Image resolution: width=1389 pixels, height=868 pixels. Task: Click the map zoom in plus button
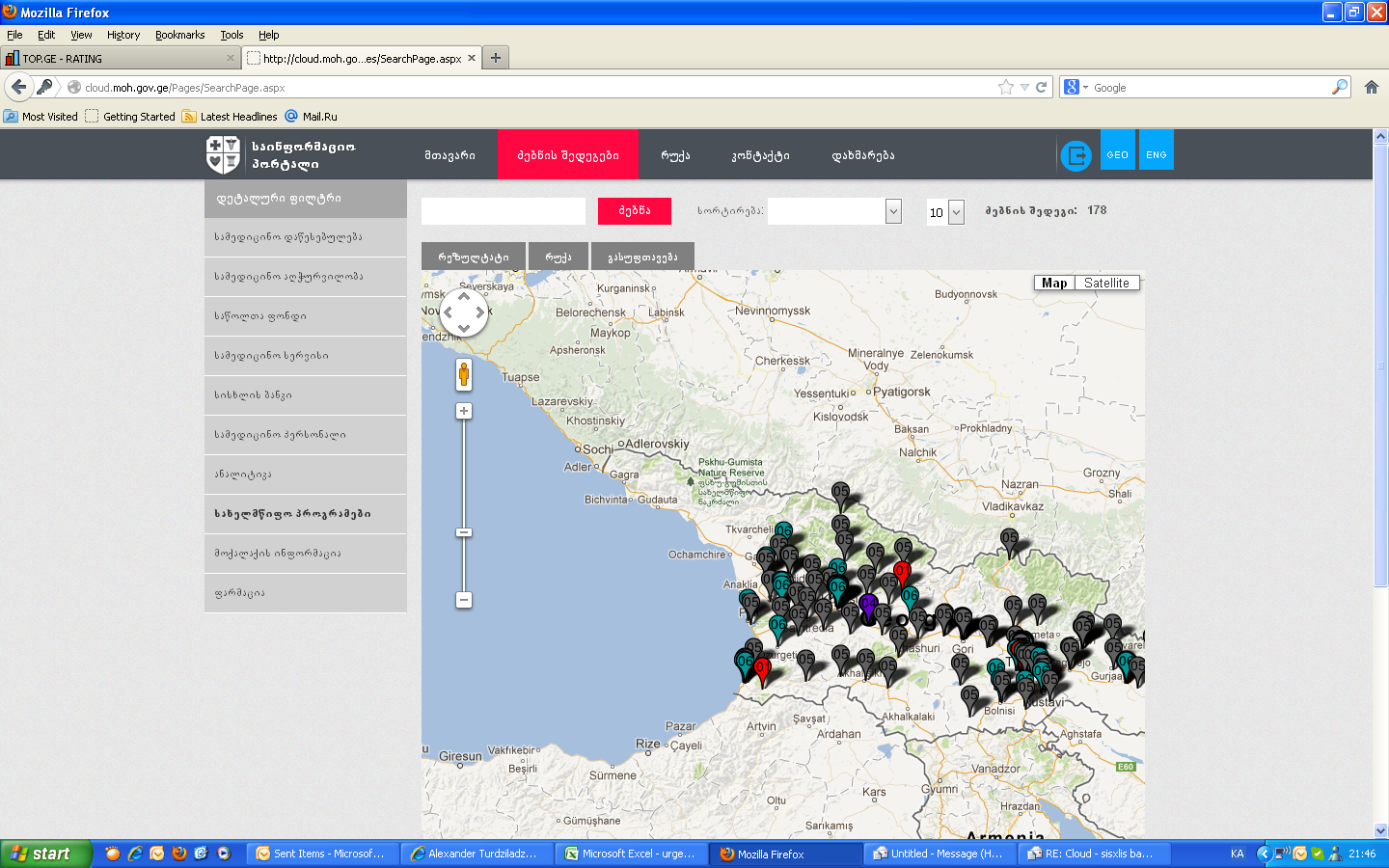click(x=464, y=411)
